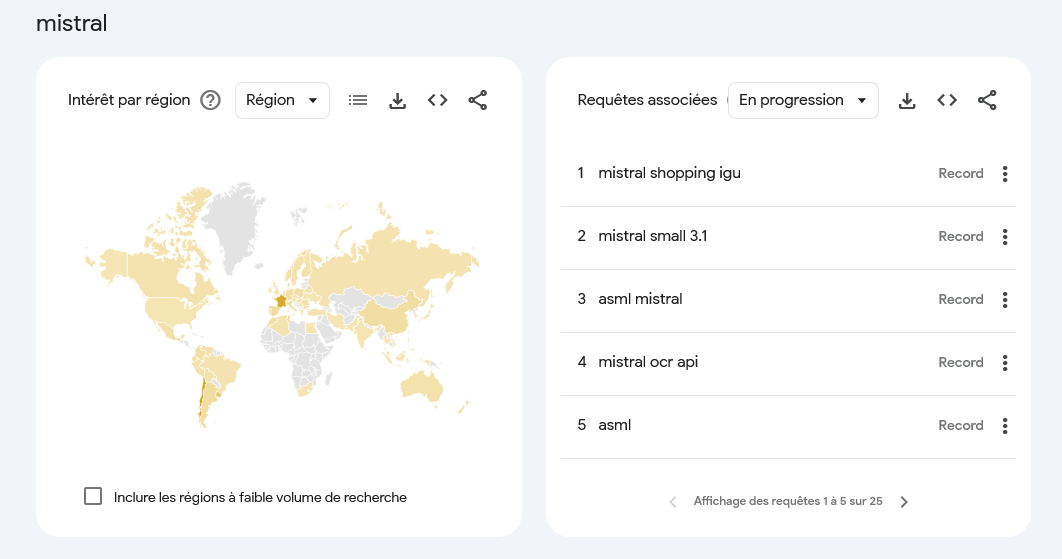This screenshot has width=1062, height=559.
Task: Go to next page of related queries
Action: (x=904, y=501)
